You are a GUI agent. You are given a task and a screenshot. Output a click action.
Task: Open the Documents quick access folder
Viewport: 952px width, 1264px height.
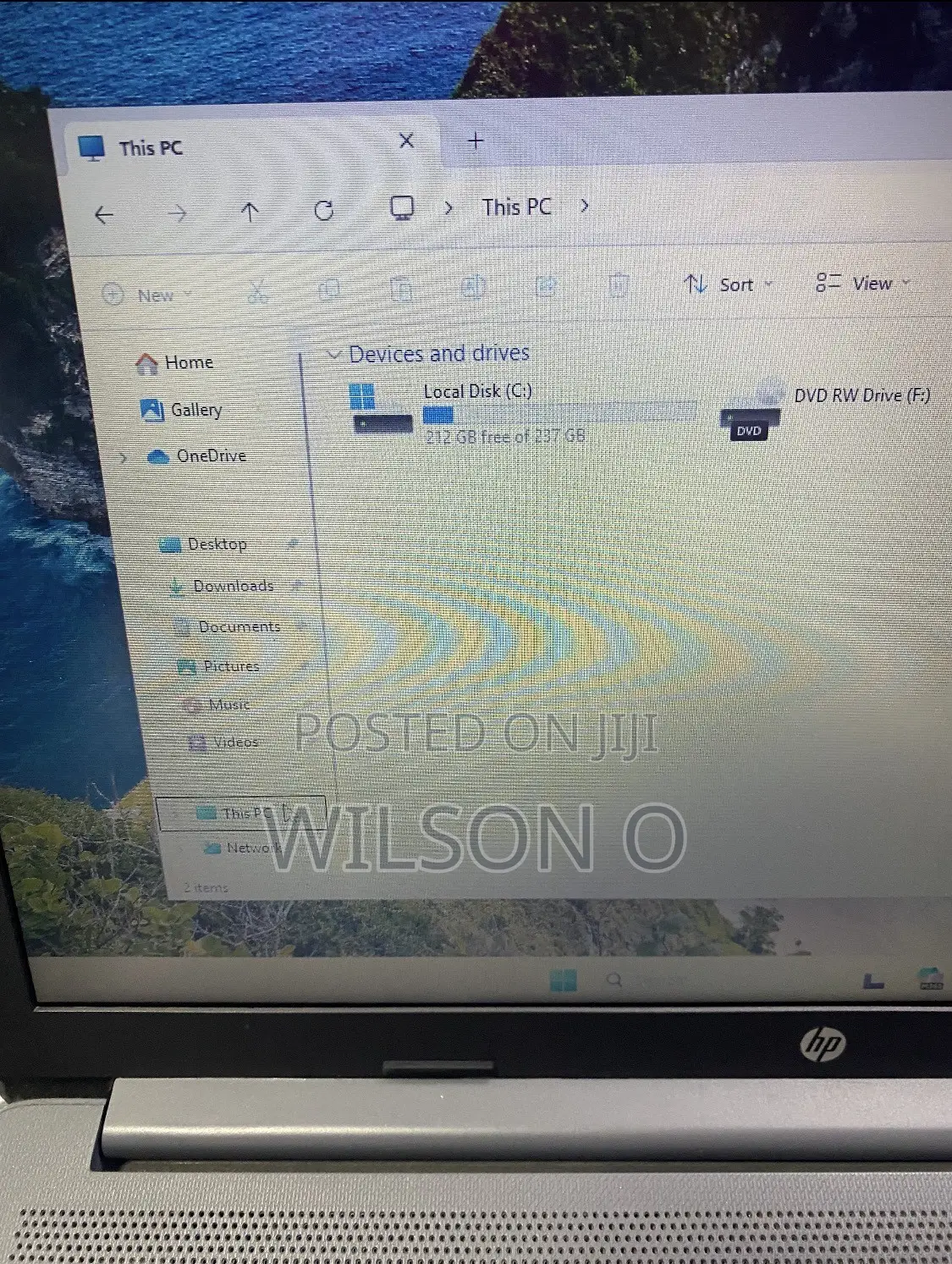227,626
